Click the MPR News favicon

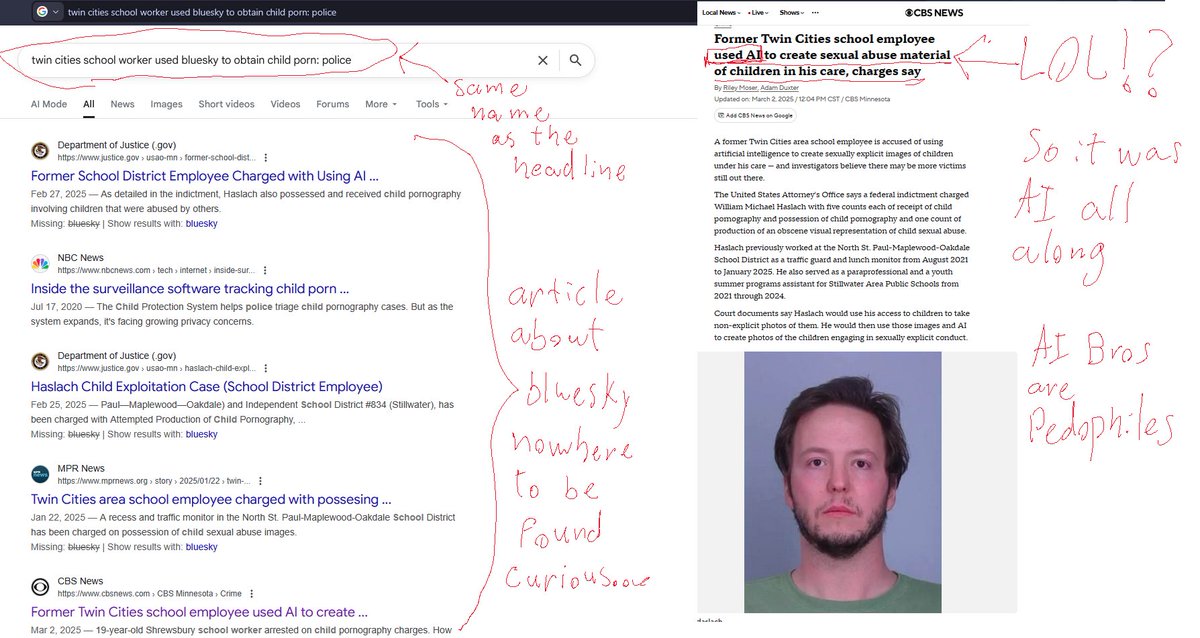[40, 474]
